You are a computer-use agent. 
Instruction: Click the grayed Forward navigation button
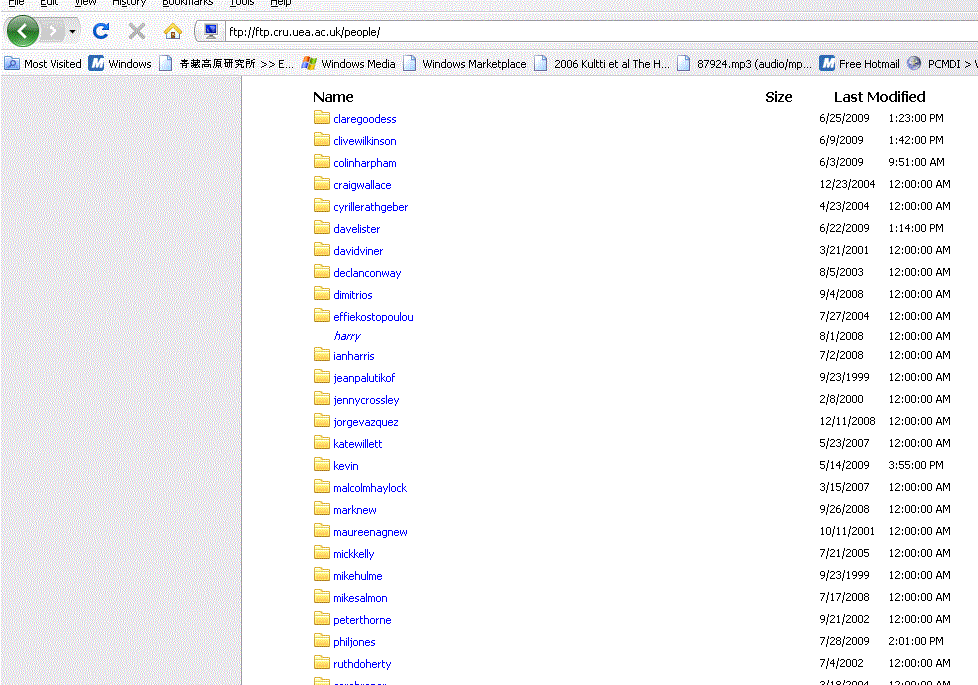(54, 31)
